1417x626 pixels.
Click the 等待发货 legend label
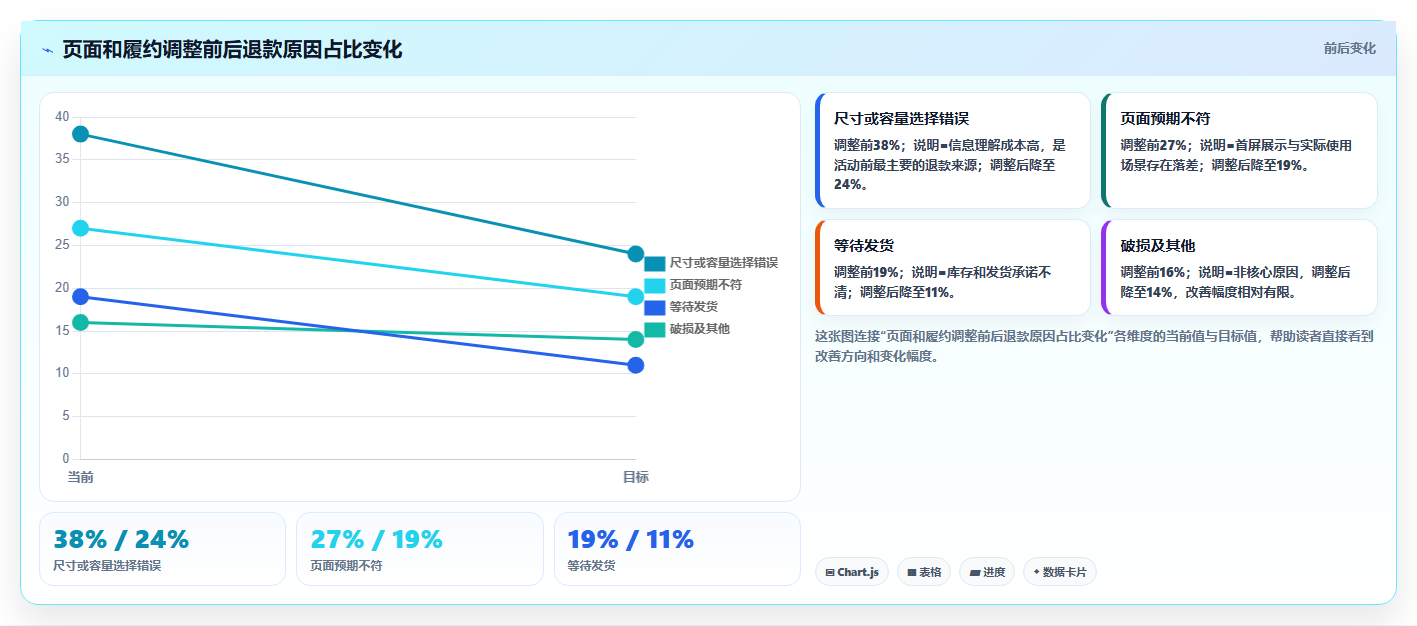tap(694, 307)
